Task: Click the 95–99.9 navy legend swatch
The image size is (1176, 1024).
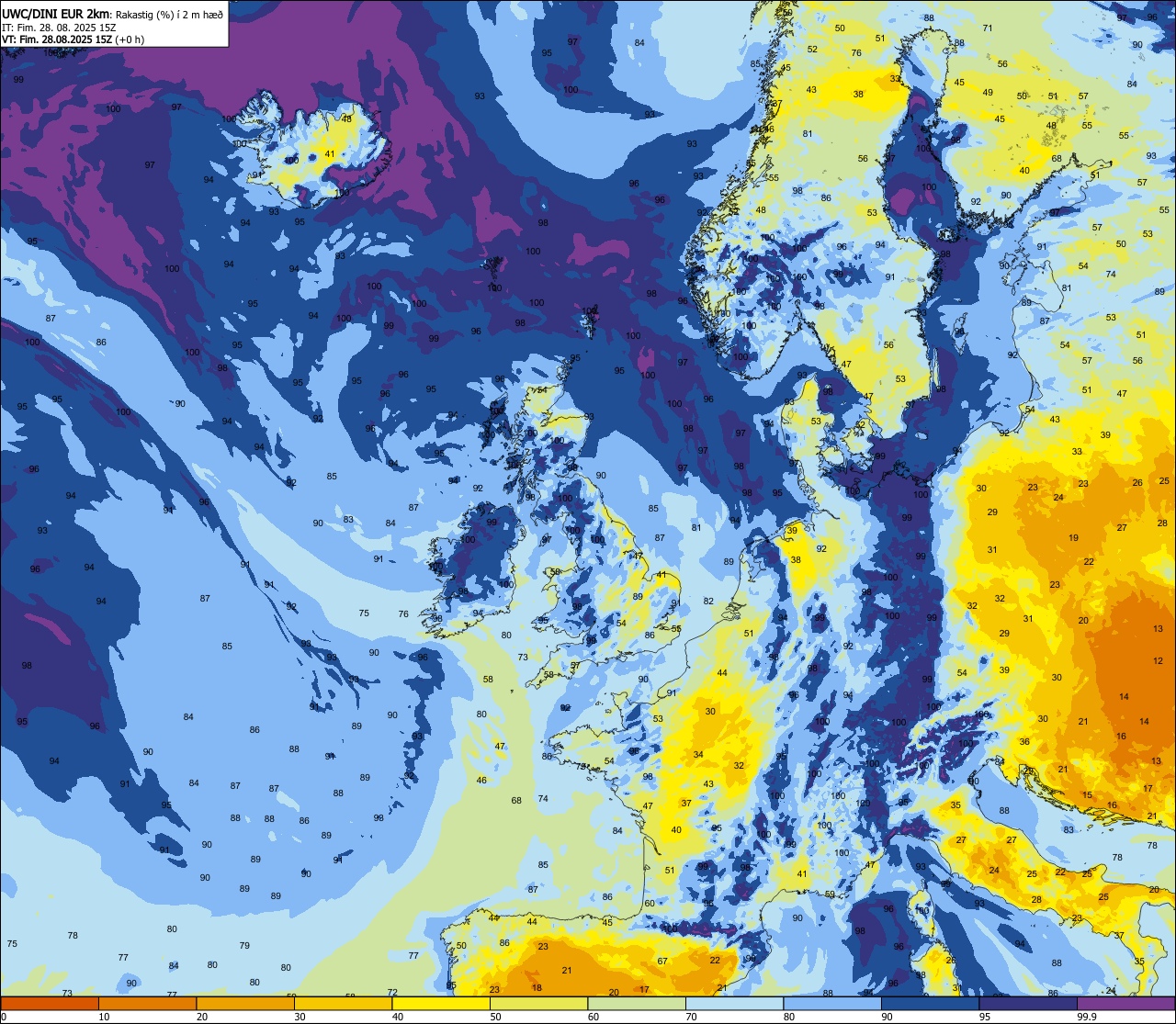Action: click(1028, 1003)
